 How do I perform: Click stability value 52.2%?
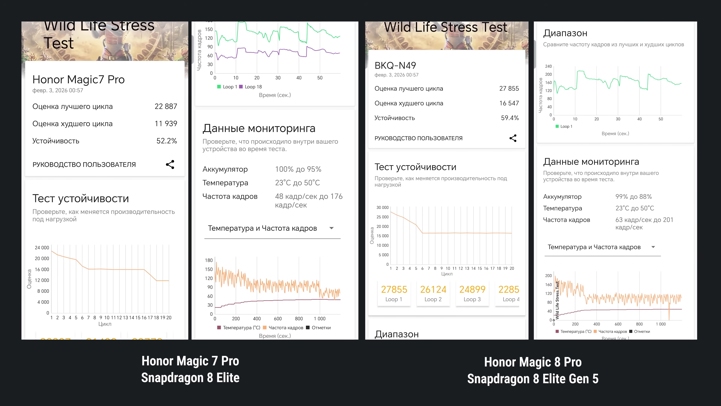[x=166, y=141]
